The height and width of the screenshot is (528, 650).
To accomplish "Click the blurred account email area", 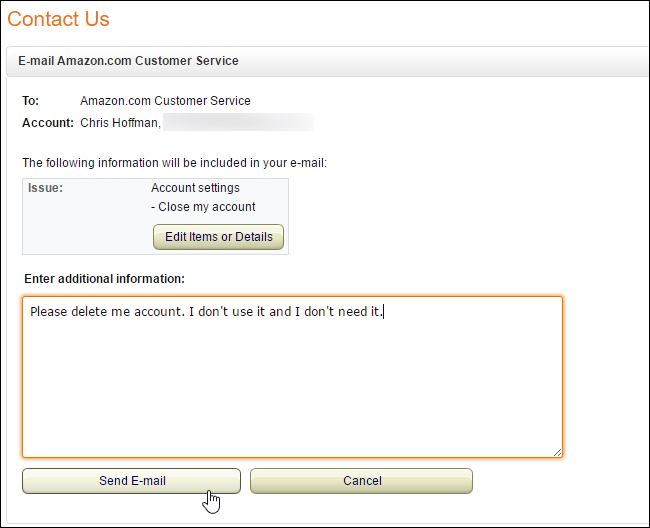I will click(239, 123).
